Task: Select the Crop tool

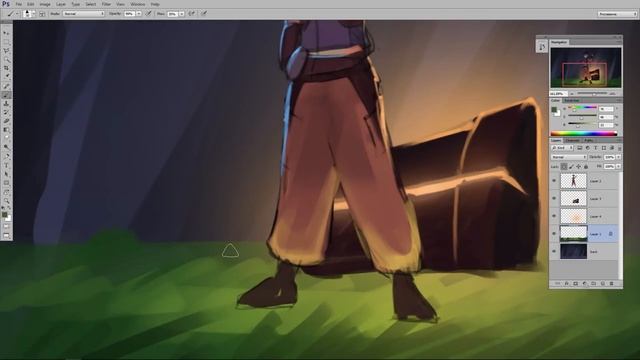Action: [x=6, y=68]
